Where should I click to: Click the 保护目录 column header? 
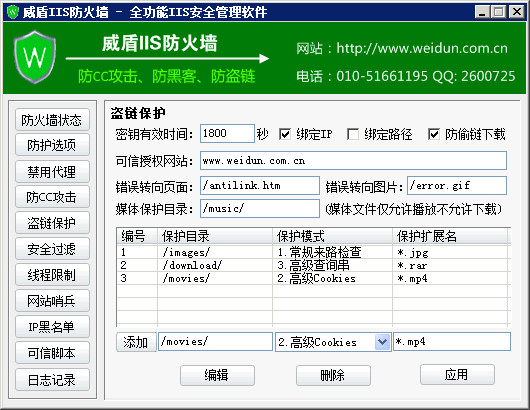point(215,236)
